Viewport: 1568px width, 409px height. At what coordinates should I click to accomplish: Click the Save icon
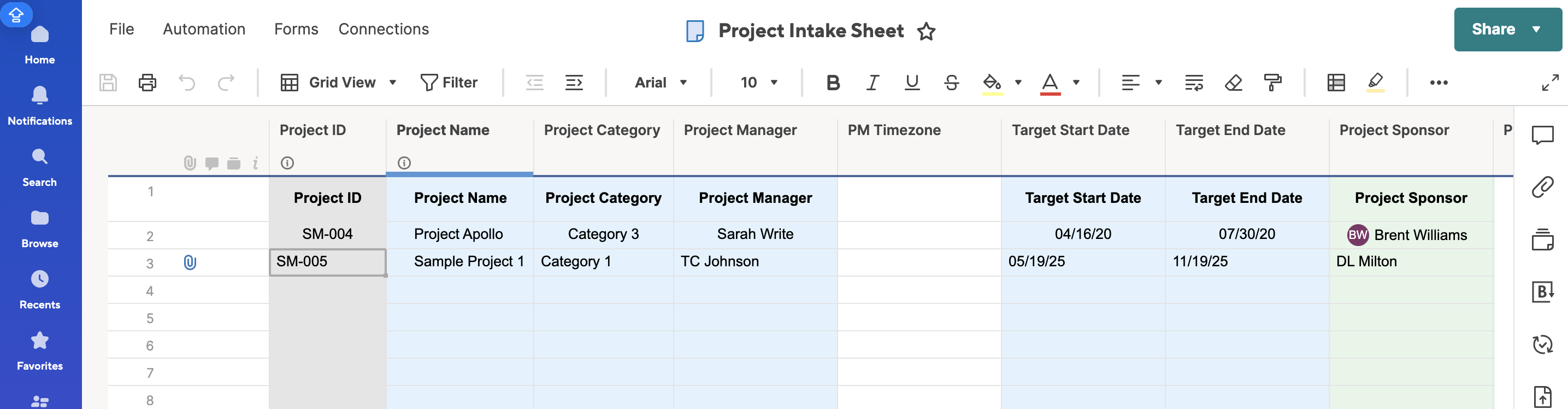pos(108,82)
